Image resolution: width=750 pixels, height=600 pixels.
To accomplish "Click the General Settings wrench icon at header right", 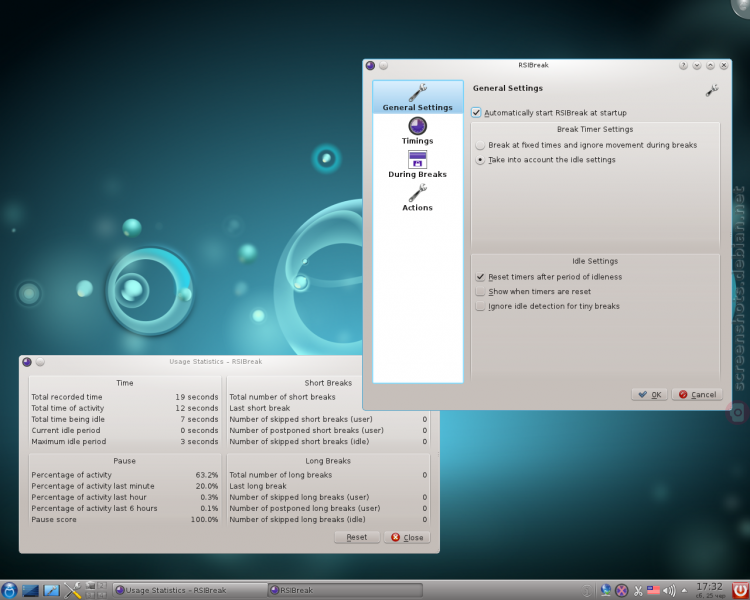I will tap(712, 90).
